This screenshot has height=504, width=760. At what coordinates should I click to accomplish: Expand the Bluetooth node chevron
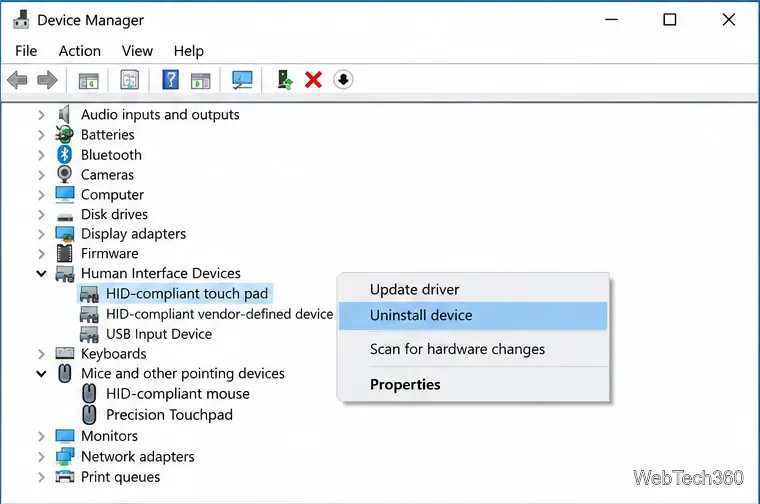tap(42, 155)
